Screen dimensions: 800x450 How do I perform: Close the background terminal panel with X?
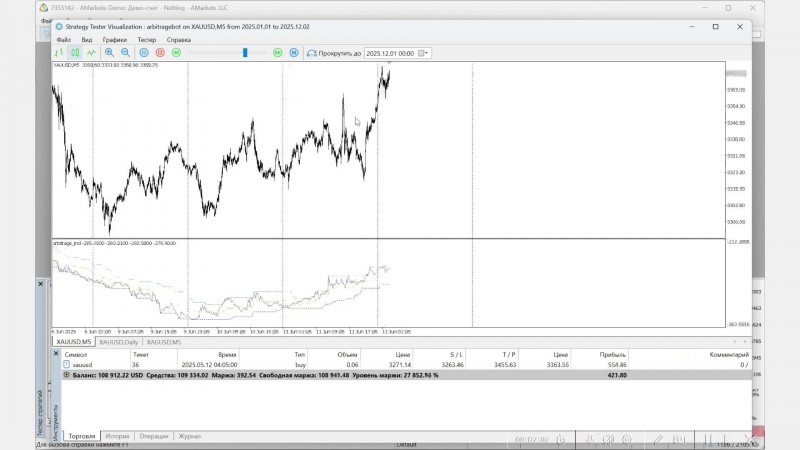point(41,284)
